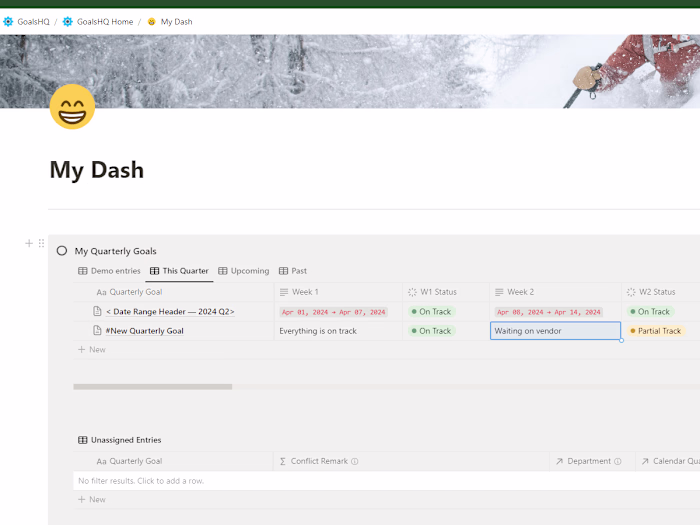The image size is (700, 525).
Task: Open W2 On Track status in Date Range Header row
Action: pos(650,312)
